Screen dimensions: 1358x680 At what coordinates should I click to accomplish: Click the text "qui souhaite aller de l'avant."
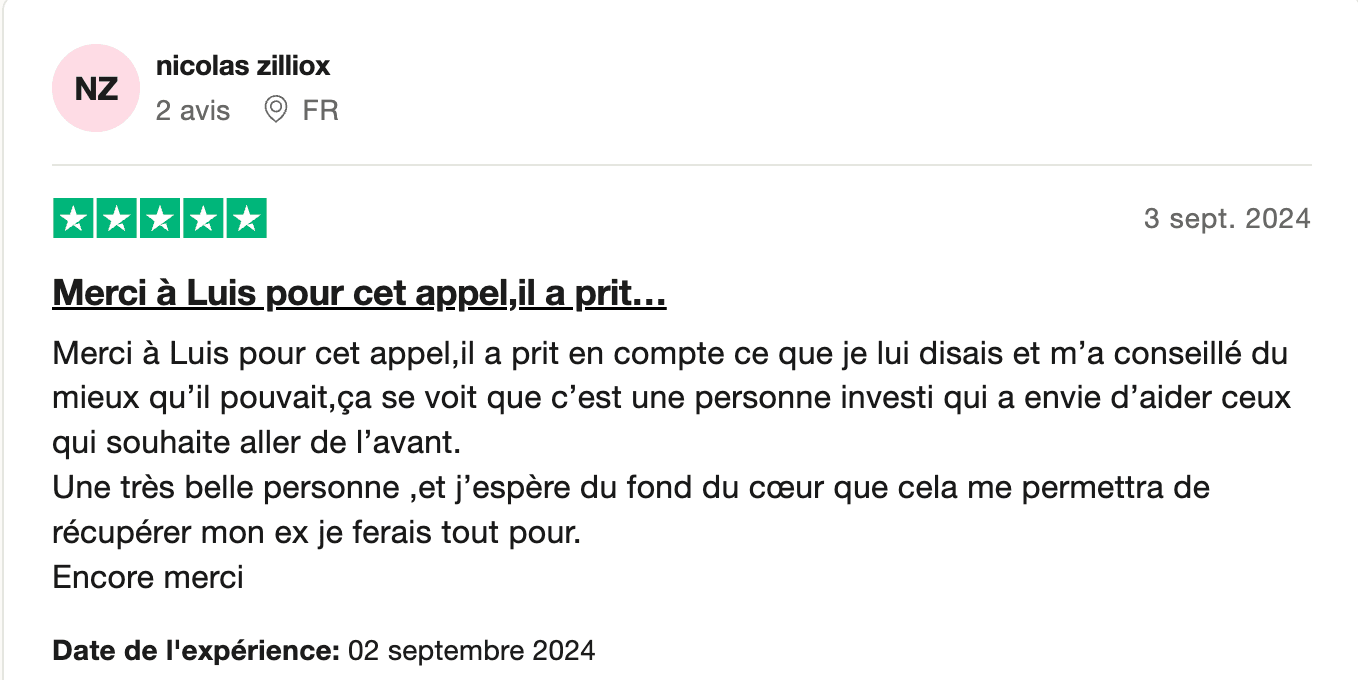click(x=258, y=442)
